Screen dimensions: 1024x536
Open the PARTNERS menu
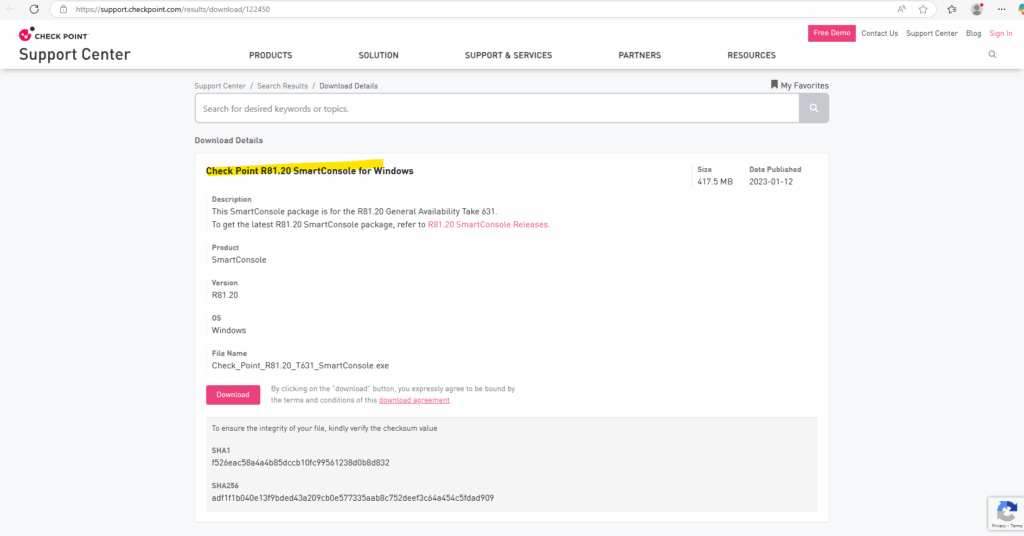pos(639,55)
